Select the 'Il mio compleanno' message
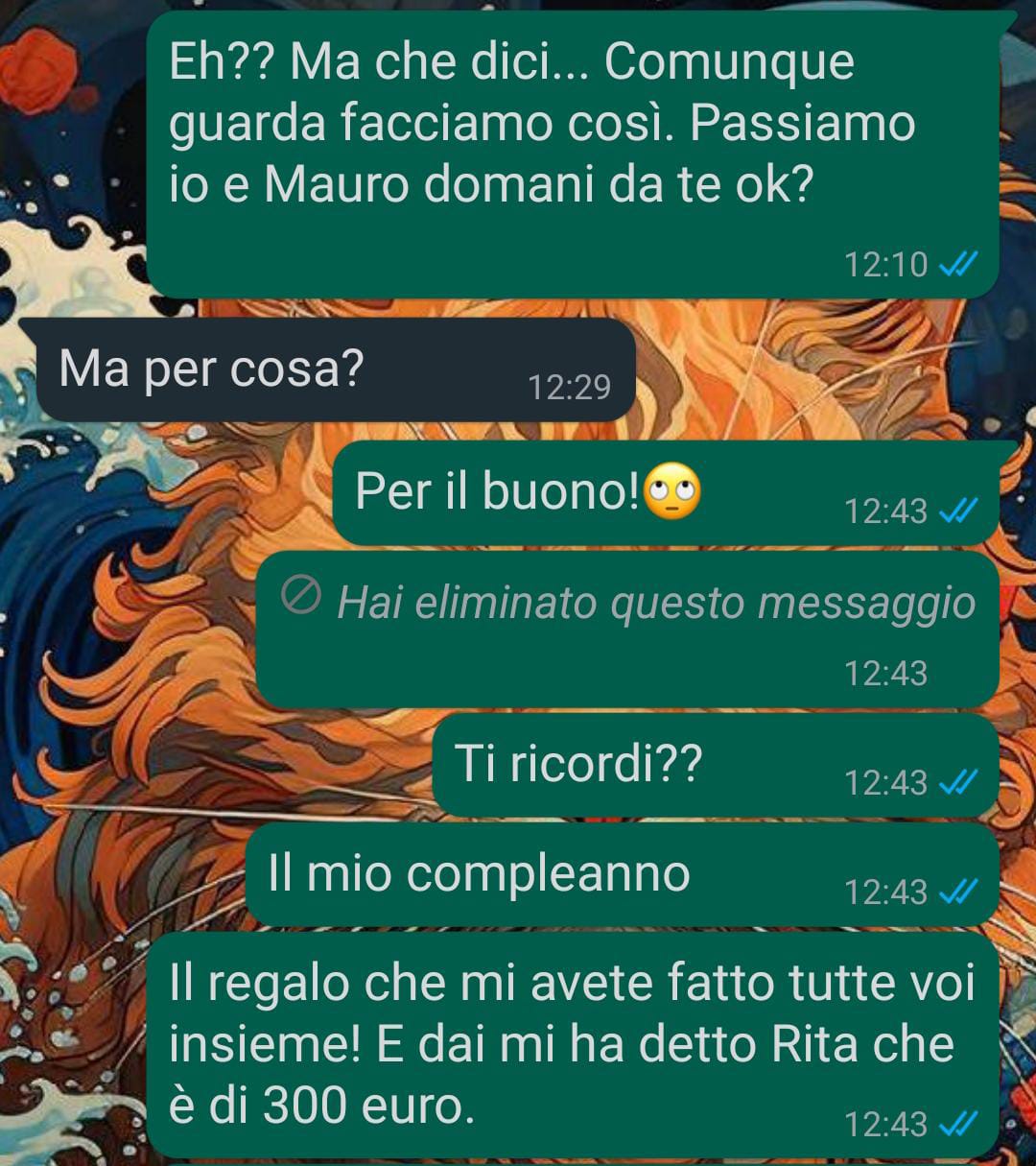The height and width of the screenshot is (1166, 1036). [x=623, y=874]
